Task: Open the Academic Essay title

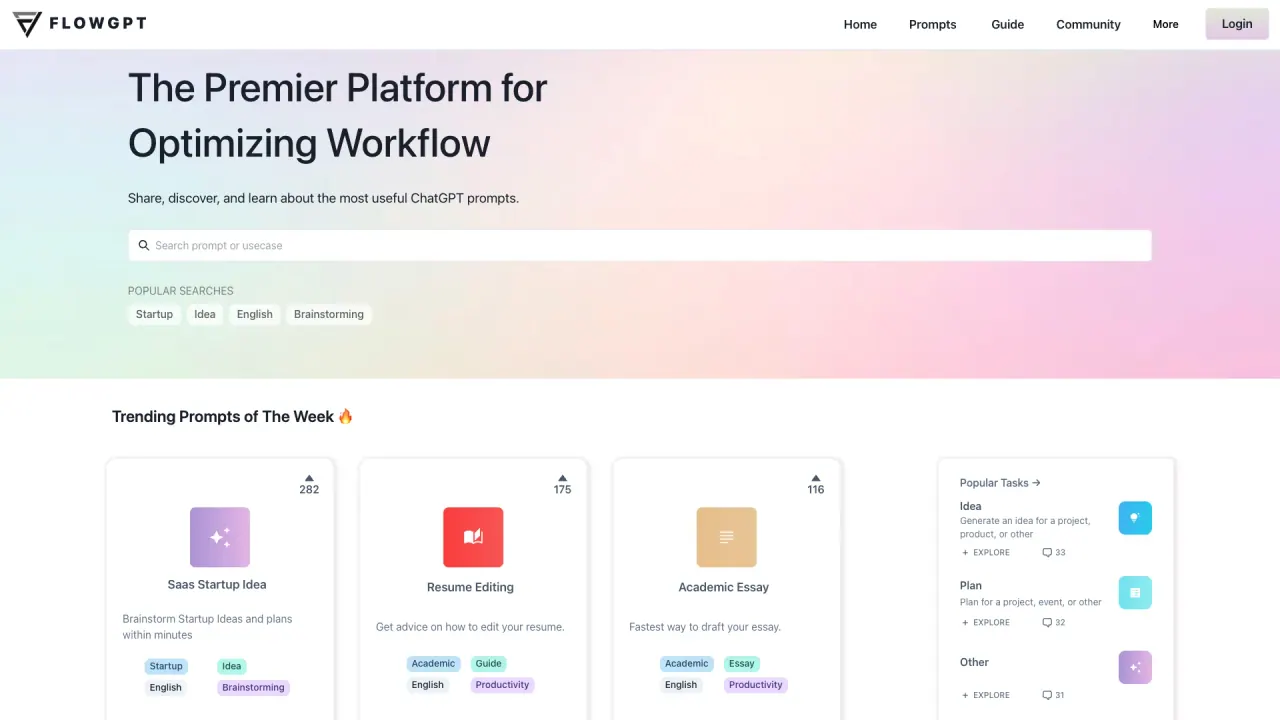Action: click(x=724, y=587)
